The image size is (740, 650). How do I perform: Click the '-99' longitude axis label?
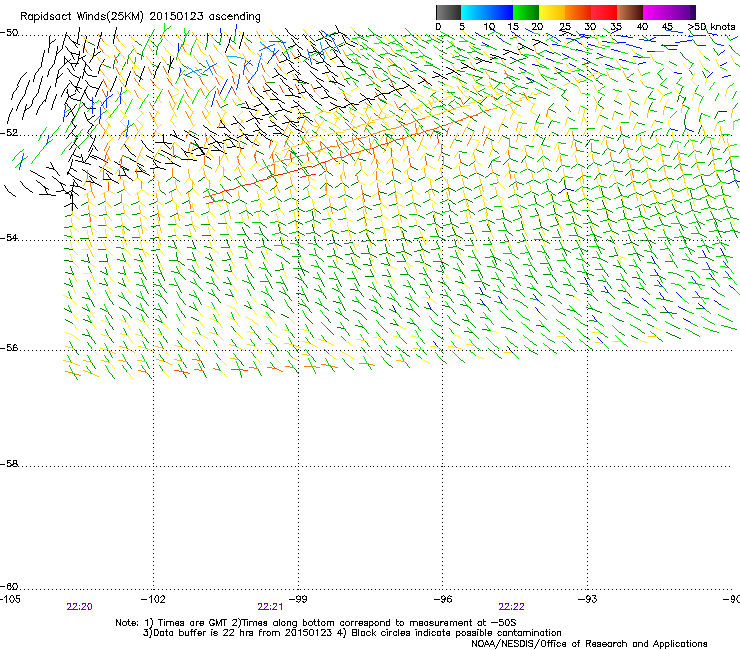coord(298,599)
